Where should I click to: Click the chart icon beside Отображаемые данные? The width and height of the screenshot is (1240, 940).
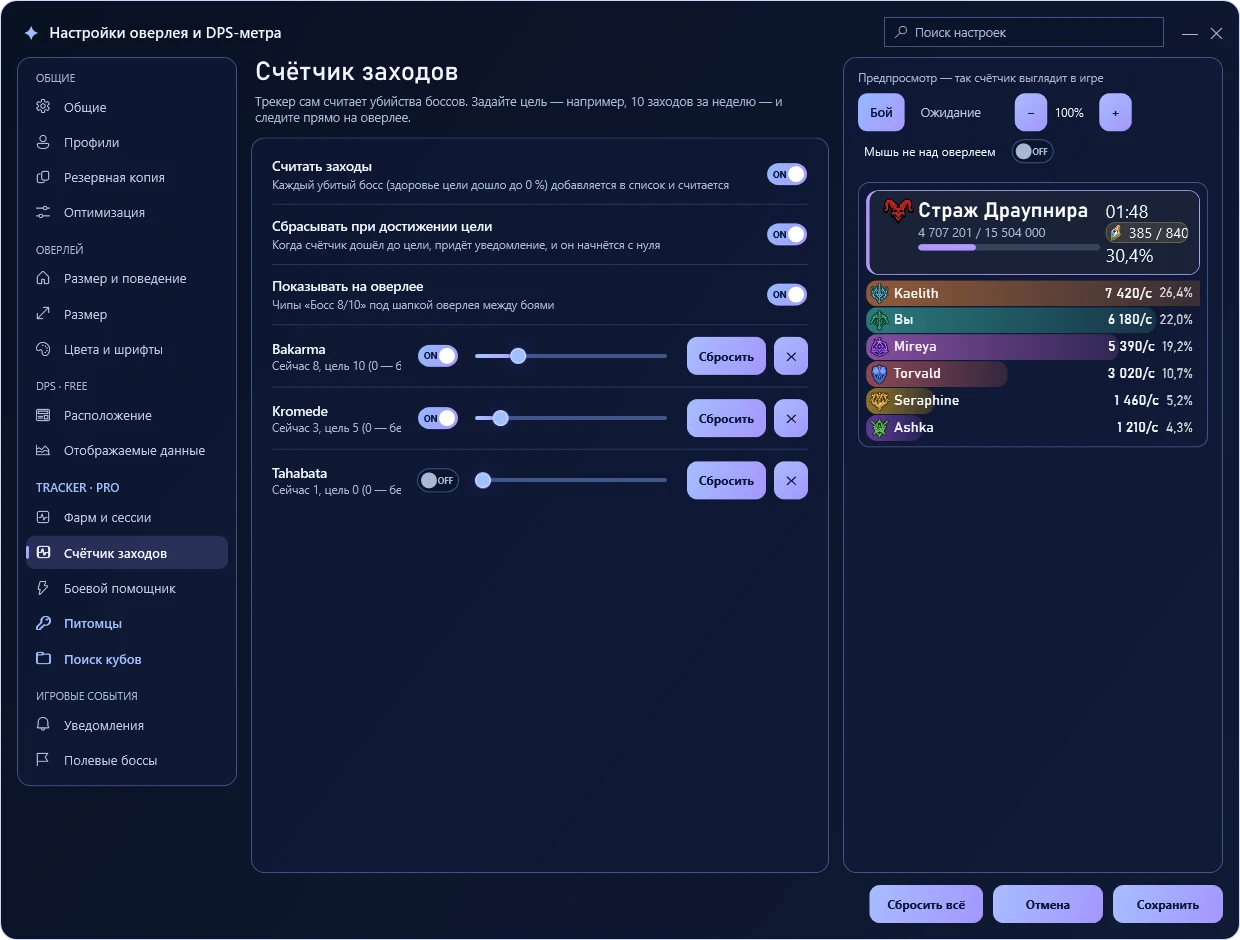[43, 450]
